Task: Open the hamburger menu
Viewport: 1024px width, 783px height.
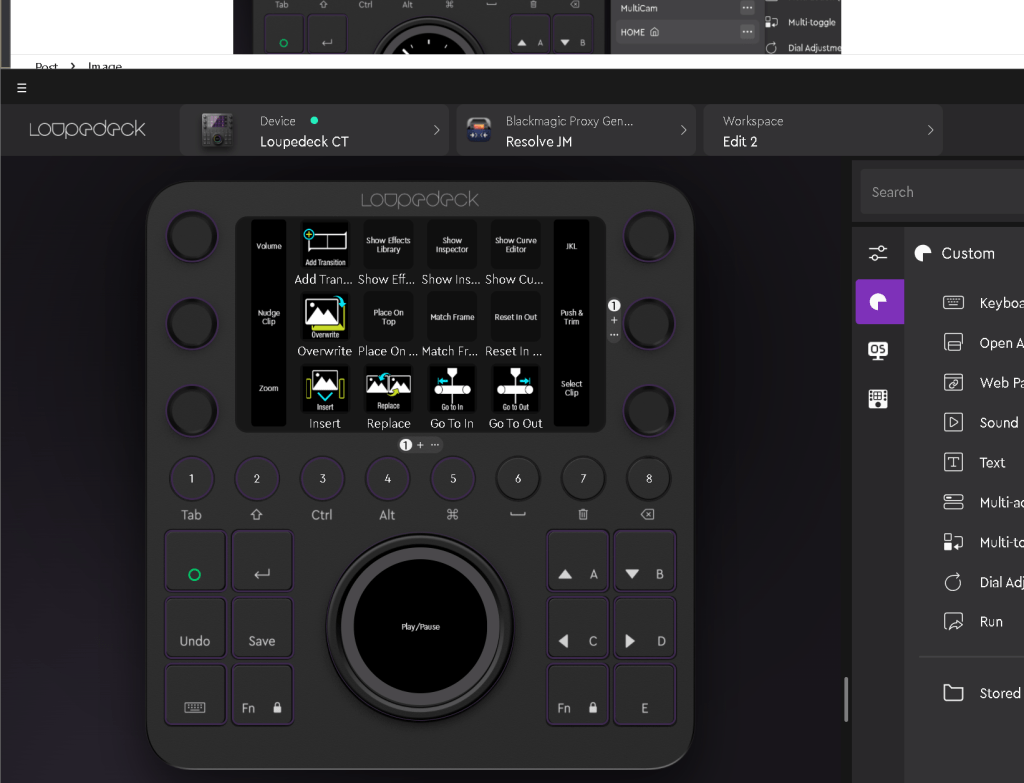Action: pyautogui.click(x=22, y=88)
